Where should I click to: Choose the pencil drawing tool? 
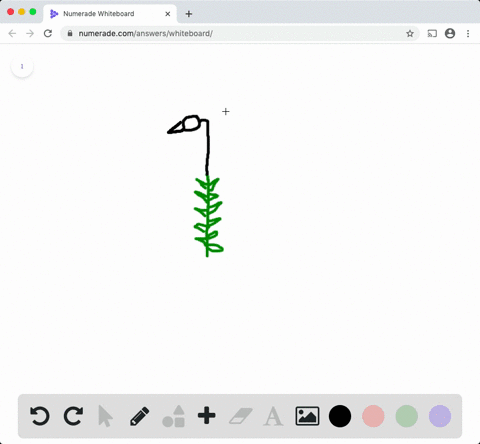140,416
